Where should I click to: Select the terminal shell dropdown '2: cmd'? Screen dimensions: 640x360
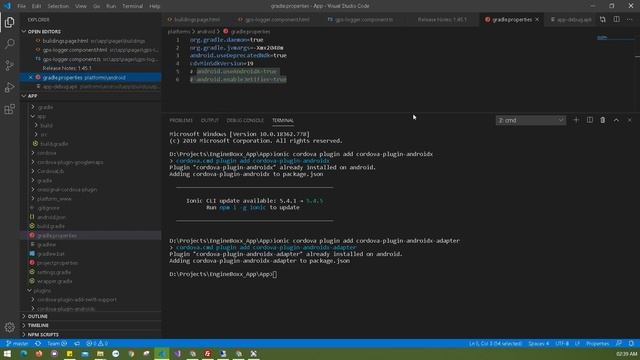pos(531,120)
